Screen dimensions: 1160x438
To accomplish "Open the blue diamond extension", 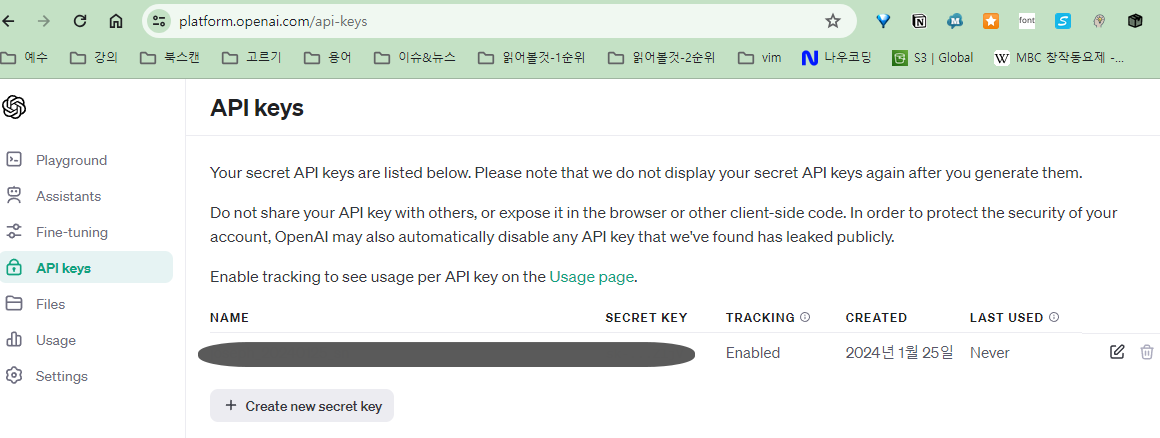I will click(x=883, y=21).
